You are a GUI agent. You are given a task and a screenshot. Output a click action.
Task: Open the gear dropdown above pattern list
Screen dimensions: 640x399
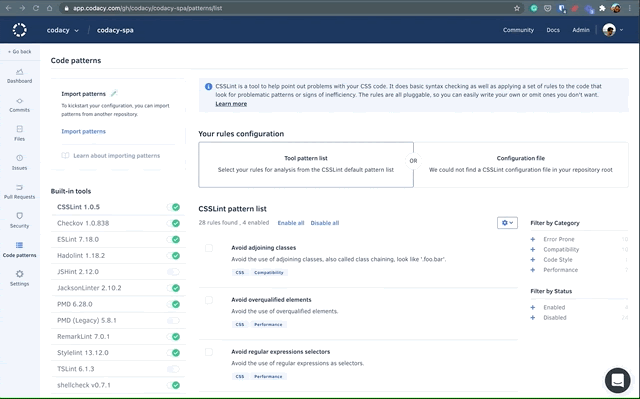[507, 223]
